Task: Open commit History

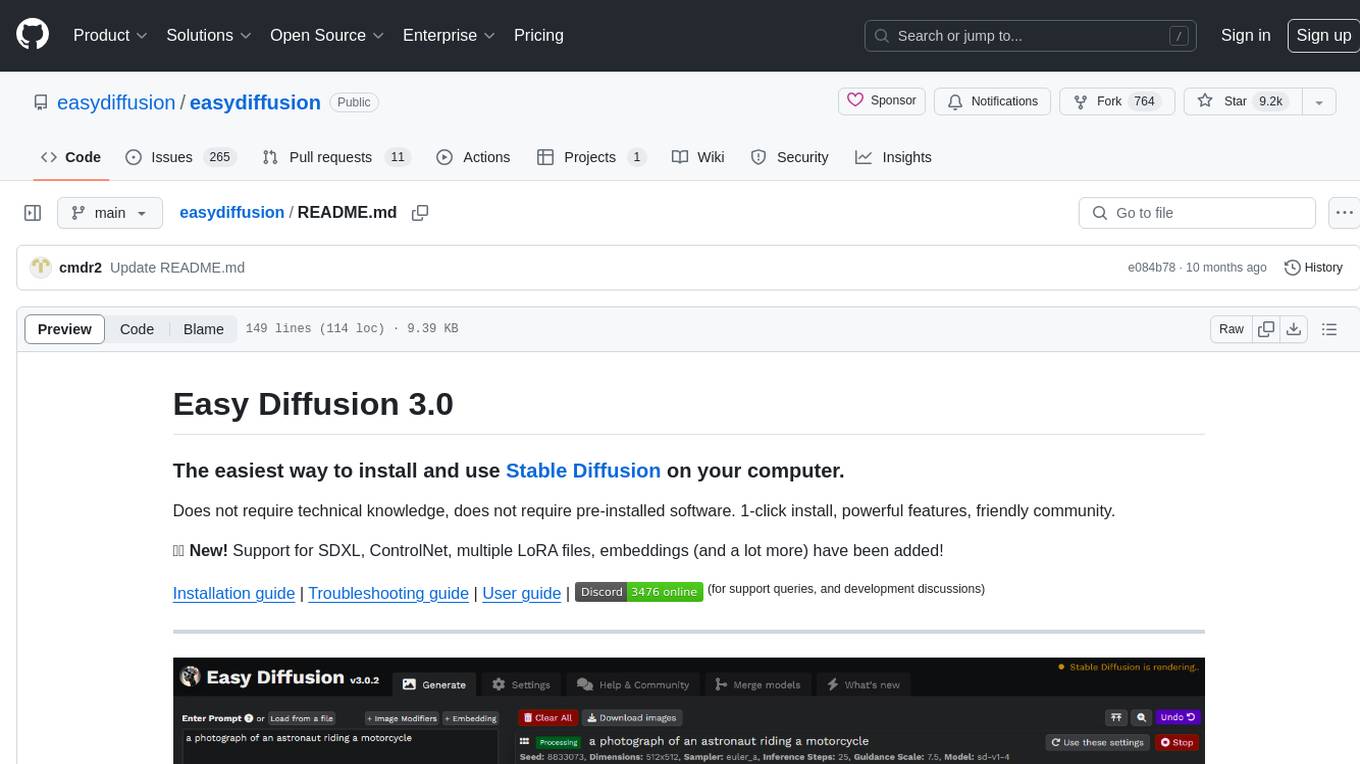Action: [1313, 267]
